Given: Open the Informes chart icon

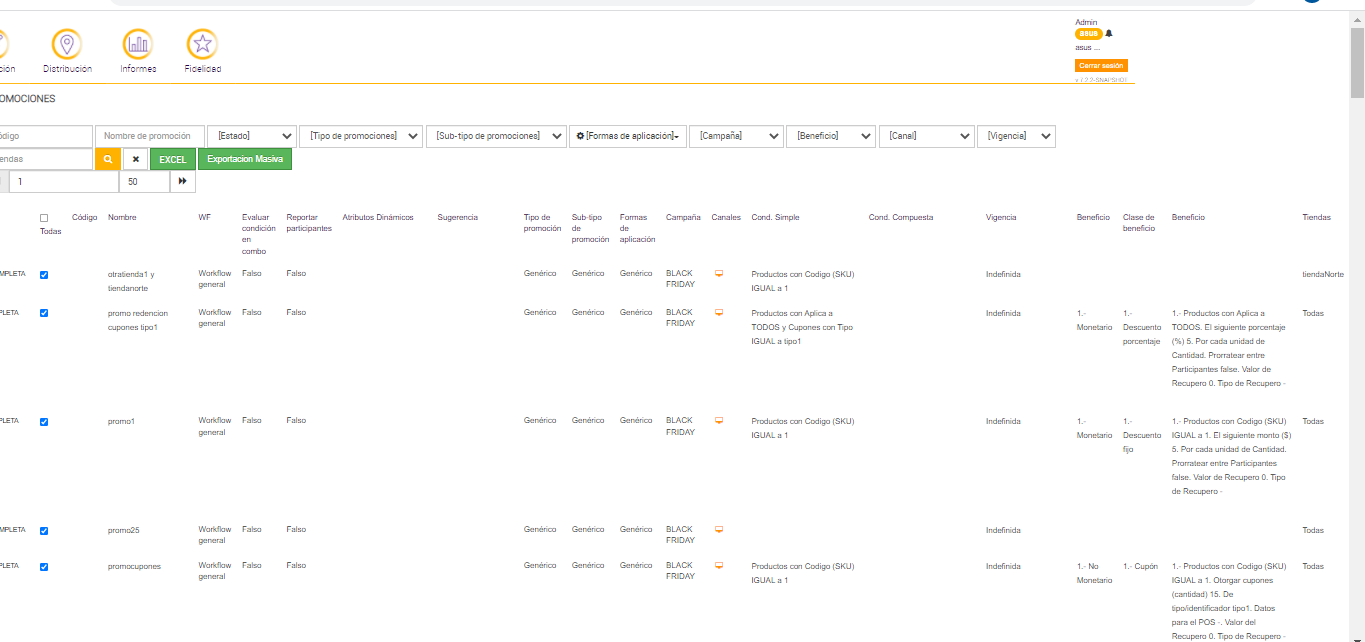Looking at the screenshot, I should coord(138,44).
